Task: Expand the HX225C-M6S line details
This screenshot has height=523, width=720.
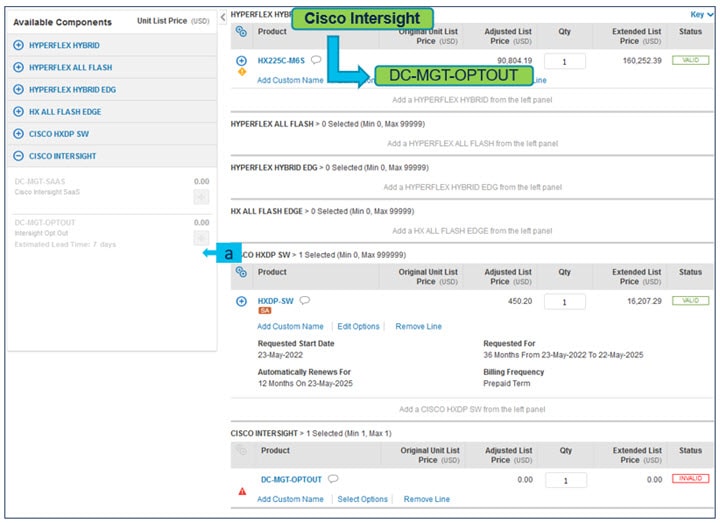Action: [241, 61]
